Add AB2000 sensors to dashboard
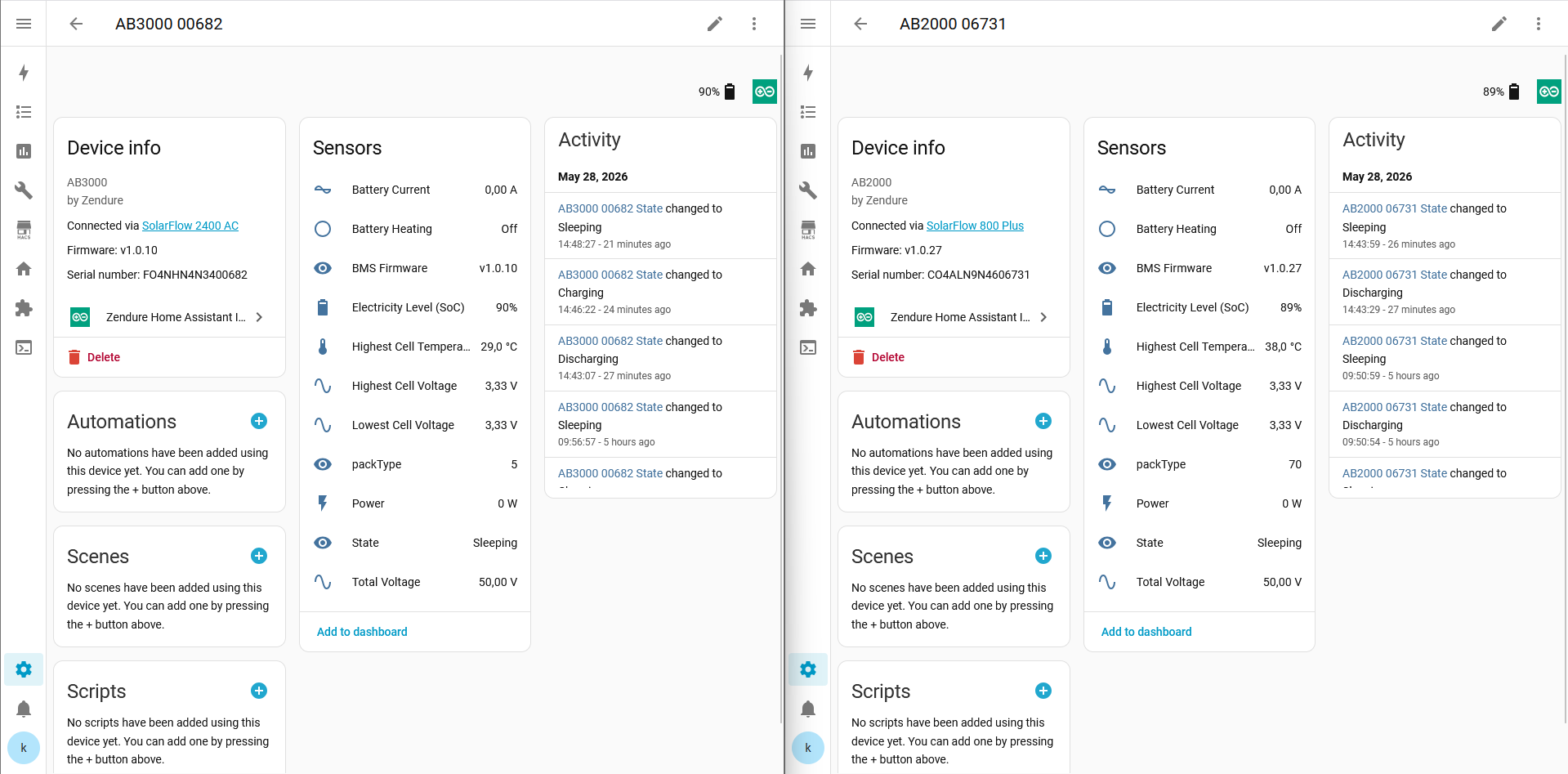This screenshot has width=1568, height=774. click(1146, 632)
